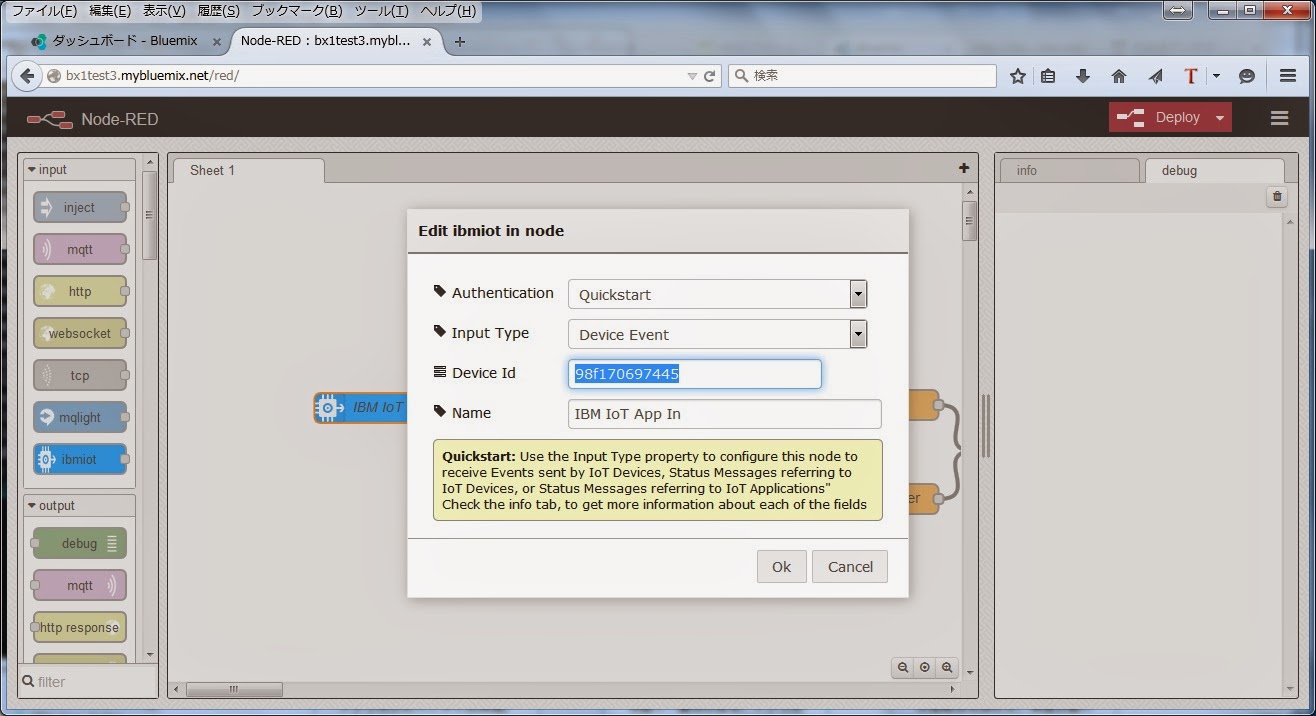Open the Node-RED hamburger menu

point(1279,118)
